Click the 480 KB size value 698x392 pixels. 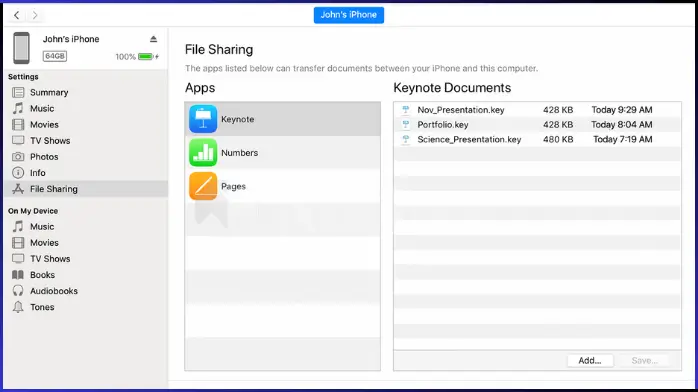tap(558, 139)
